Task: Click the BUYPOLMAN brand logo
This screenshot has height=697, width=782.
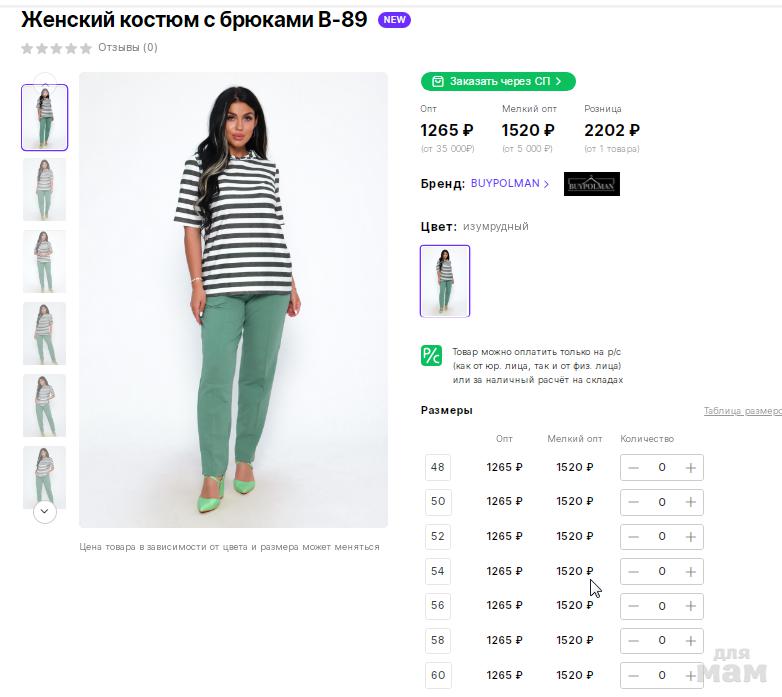Action: pyautogui.click(x=591, y=184)
